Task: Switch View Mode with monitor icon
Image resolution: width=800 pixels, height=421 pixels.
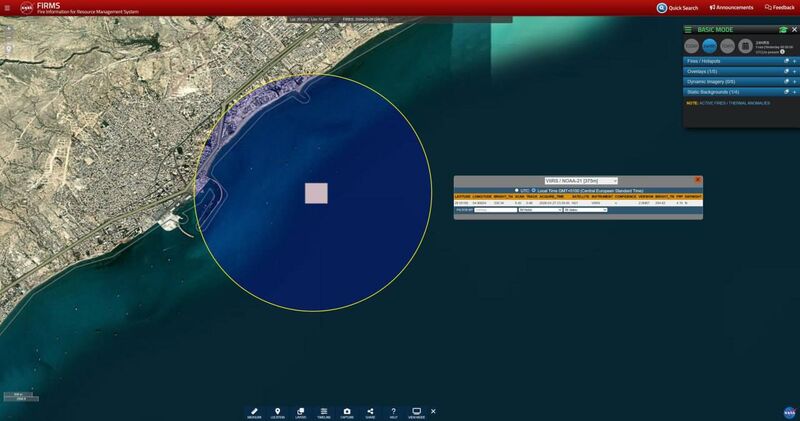Action: point(416,412)
